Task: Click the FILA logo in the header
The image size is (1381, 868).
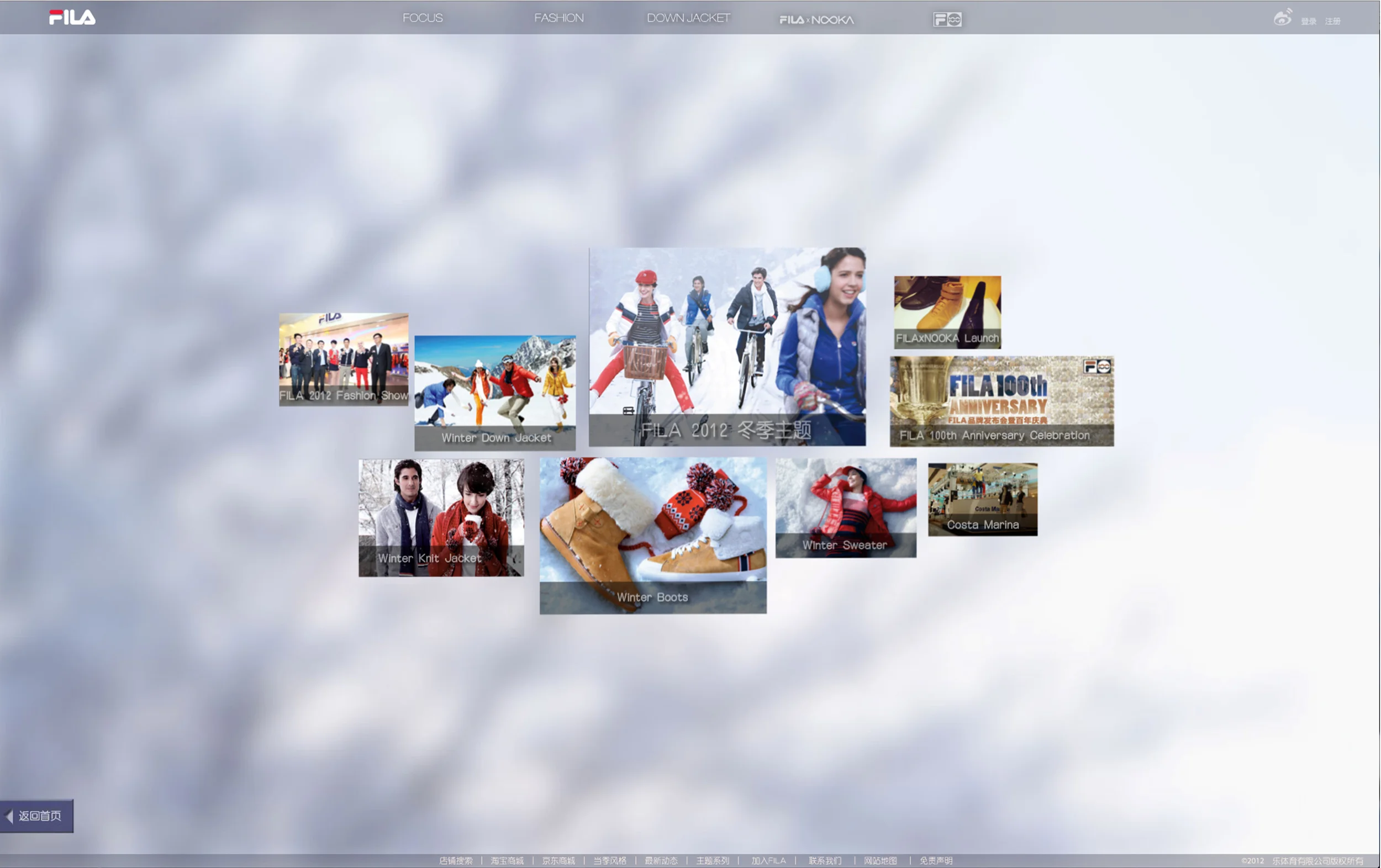Action: [x=72, y=18]
